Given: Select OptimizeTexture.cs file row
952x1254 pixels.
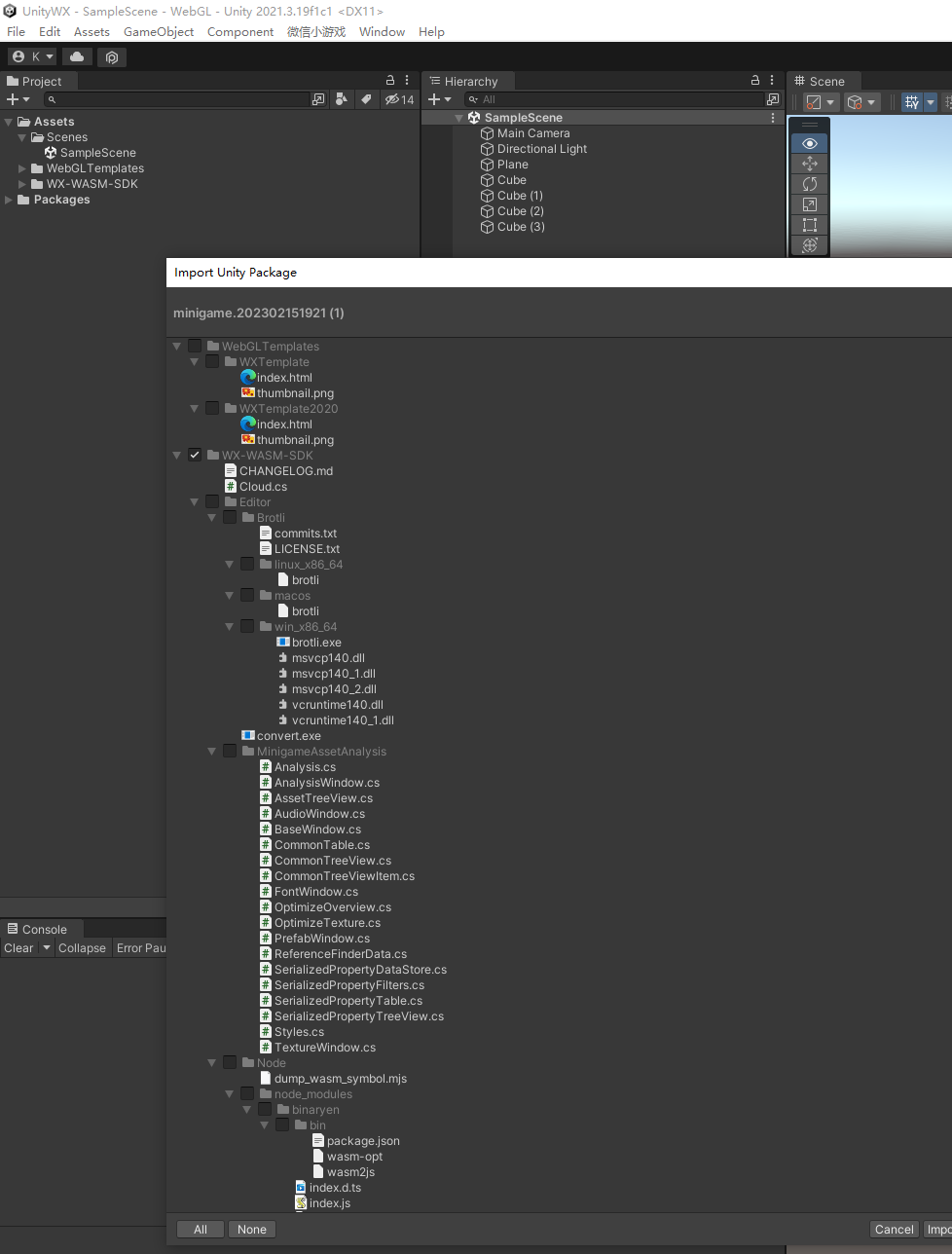Looking at the screenshot, I should pyautogui.click(x=327, y=923).
